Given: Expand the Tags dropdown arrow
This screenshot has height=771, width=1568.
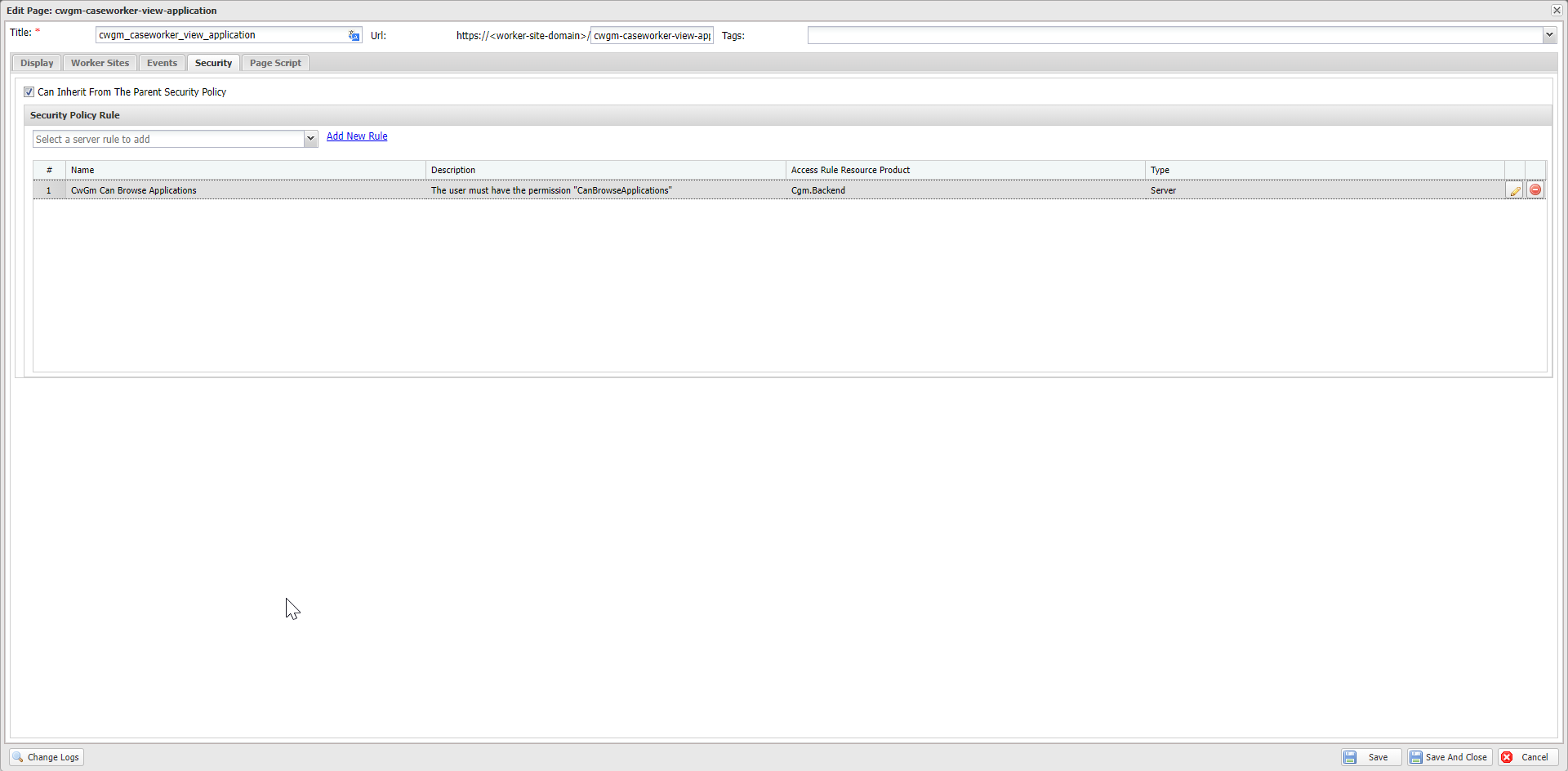Looking at the screenshot, I should [x=1549, y=35].
